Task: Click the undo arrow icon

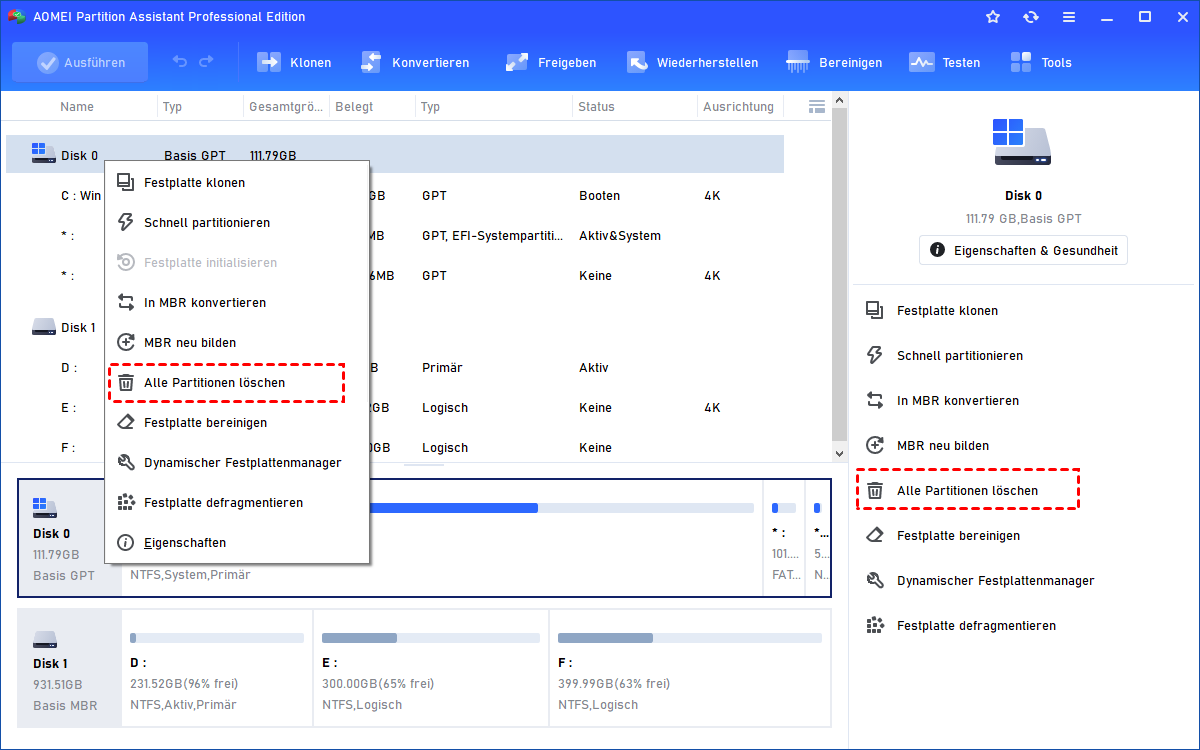Action: [x=180, y=62]
